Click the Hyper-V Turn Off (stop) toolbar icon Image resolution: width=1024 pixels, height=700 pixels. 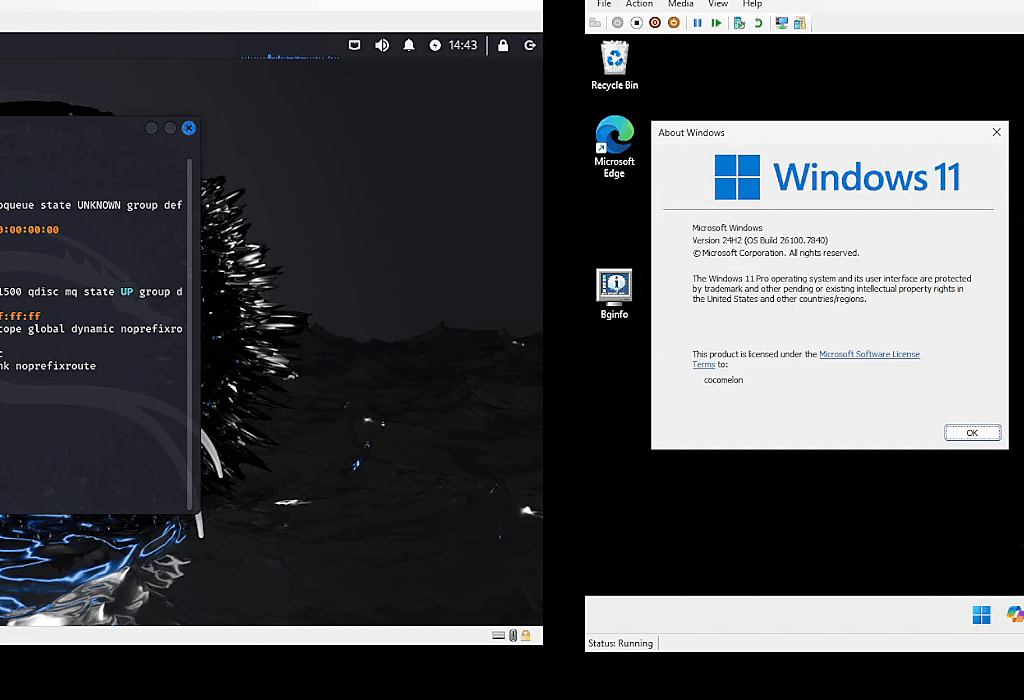coord(636,23)
